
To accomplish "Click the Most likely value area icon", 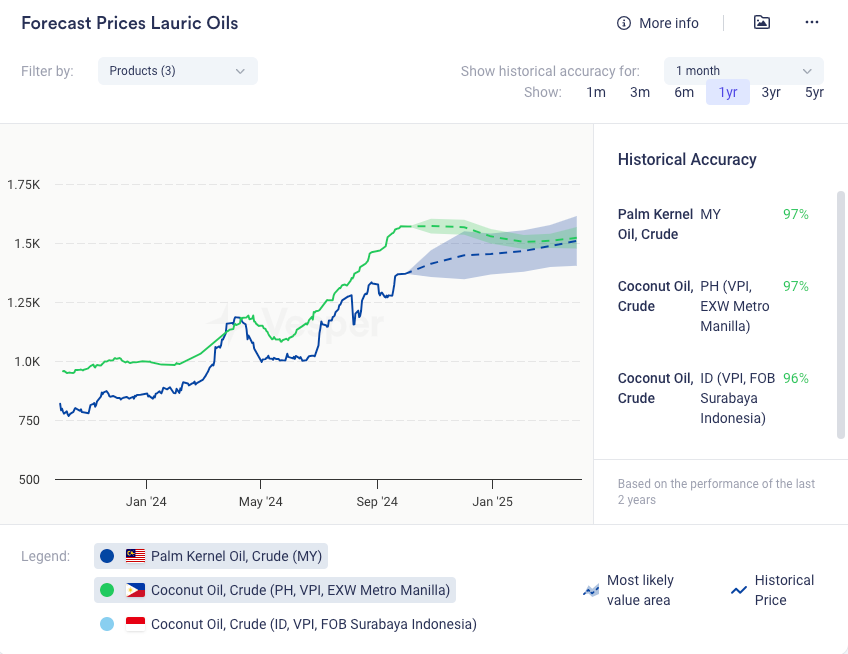I will (x=591, y=591).
